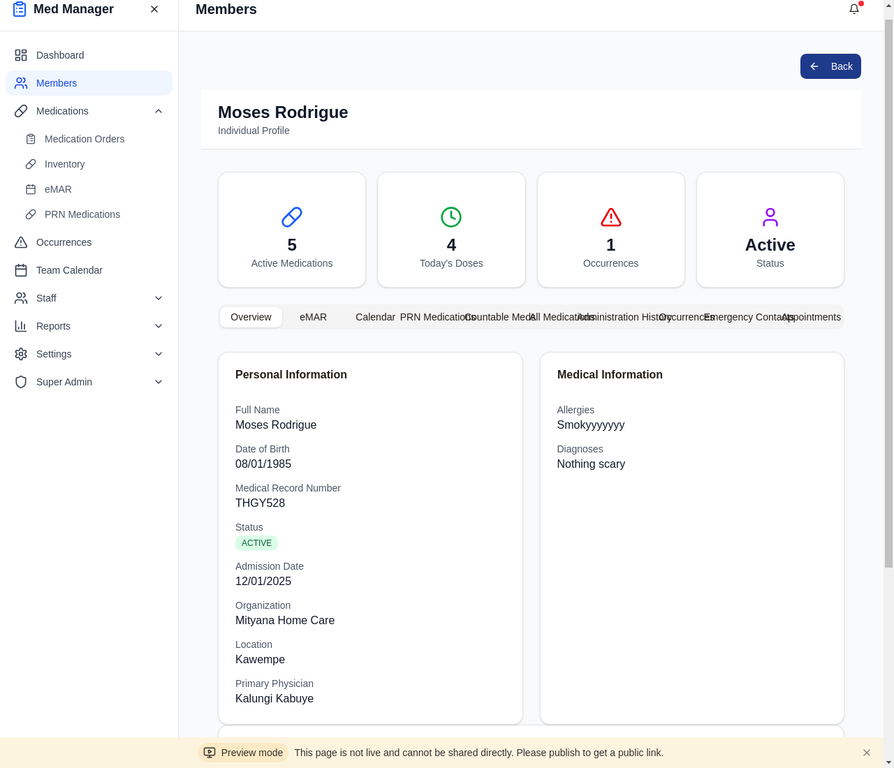Click the pill icon on Active Medications card
Image resolution: width=894 pixels, height=768 pixels.
[291, 217]
